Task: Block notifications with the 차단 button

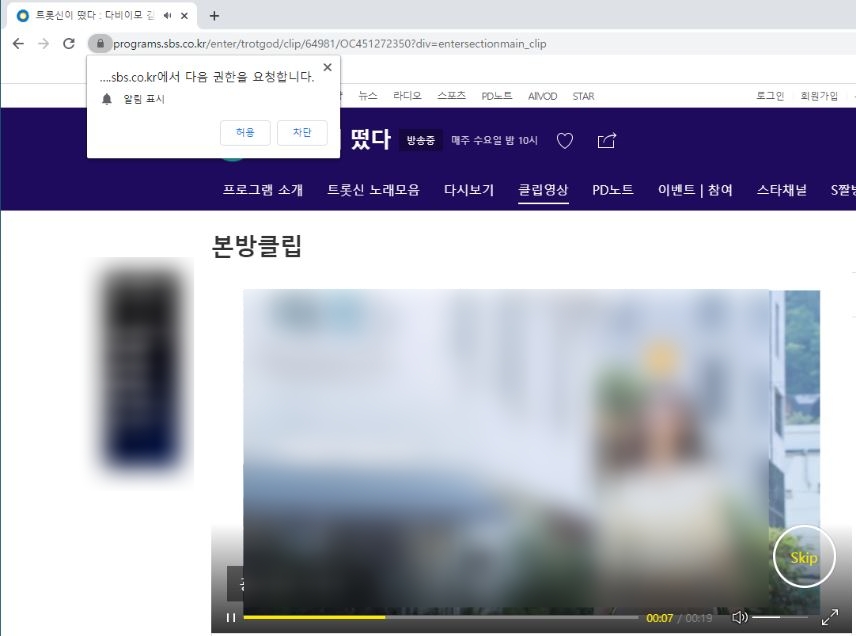Action: click(x=302, y=132)
